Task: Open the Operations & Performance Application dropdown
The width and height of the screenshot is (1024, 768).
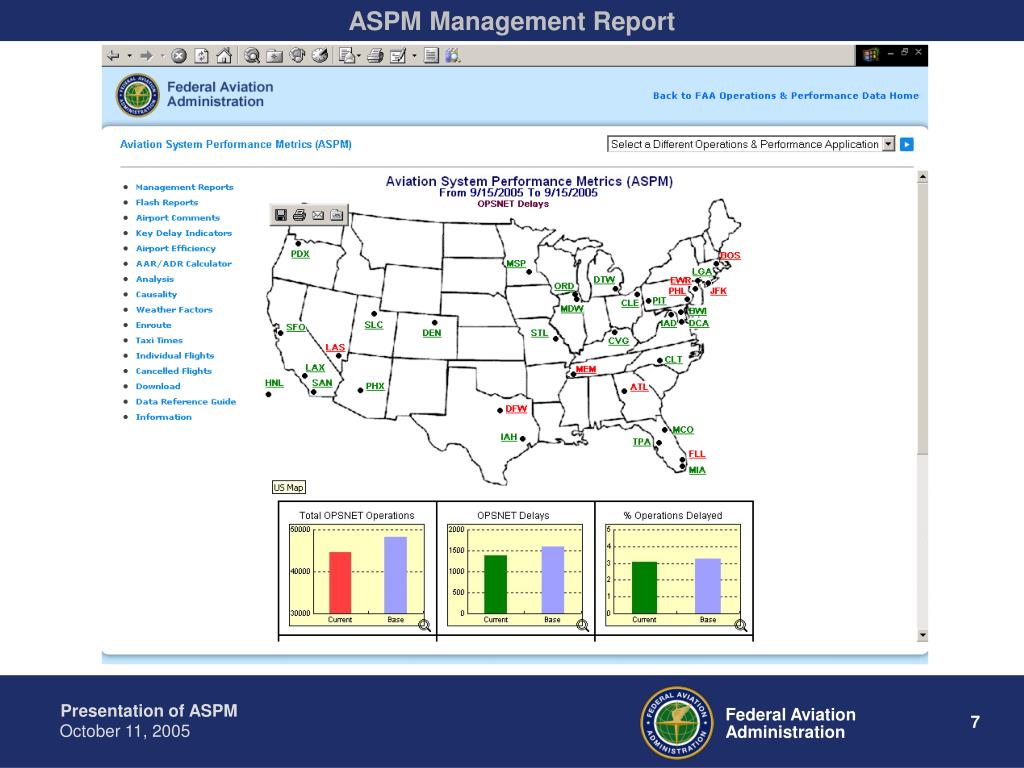Action: click(x=888, y=144)
